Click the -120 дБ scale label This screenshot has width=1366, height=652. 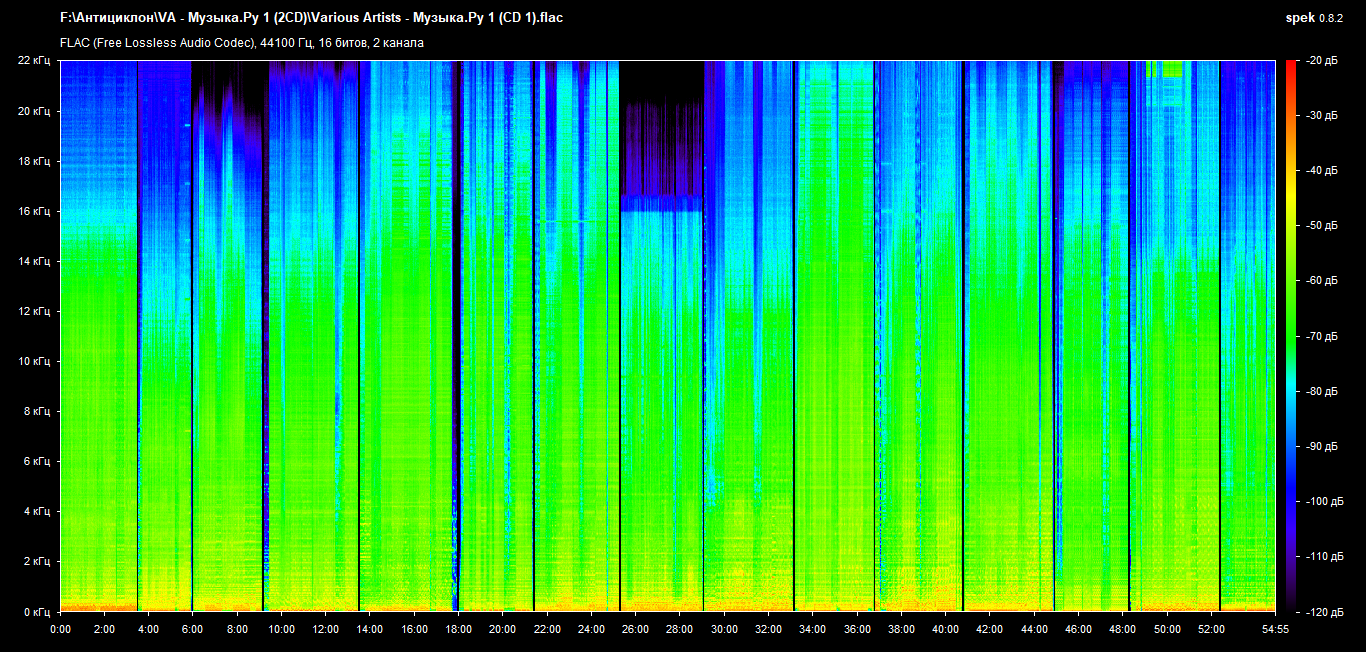point(1324,611)
